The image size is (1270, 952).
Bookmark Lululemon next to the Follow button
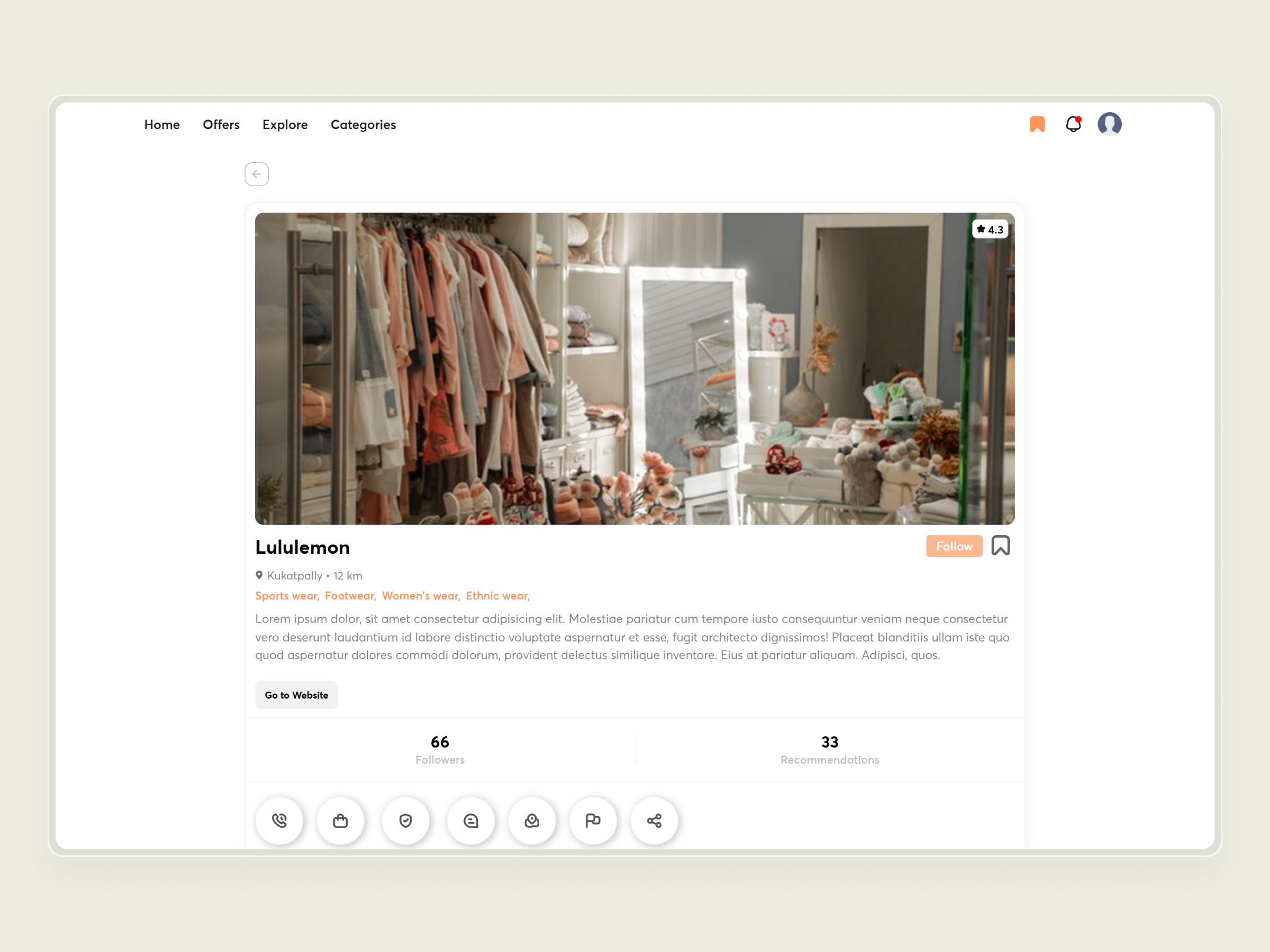[1001, 545]
